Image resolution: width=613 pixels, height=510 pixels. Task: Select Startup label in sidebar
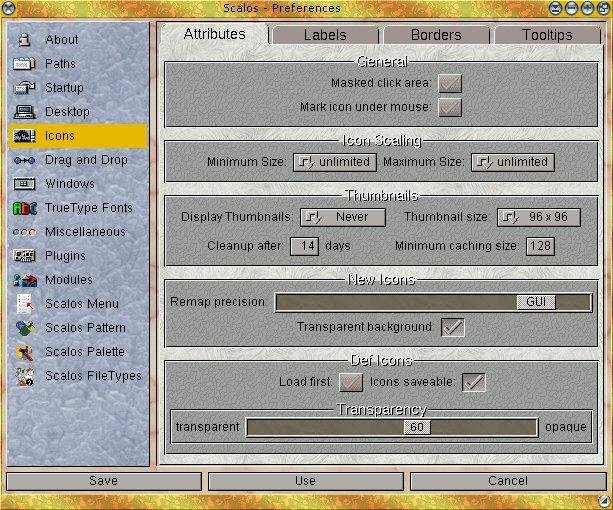pyautogui.click(x=64, y=88)
